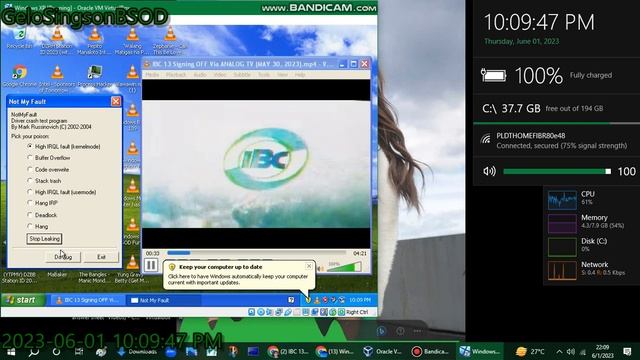This screenshot has width=640, height=360.
Task: Adjust the VLC volume slider
Action: coord(343,267)
